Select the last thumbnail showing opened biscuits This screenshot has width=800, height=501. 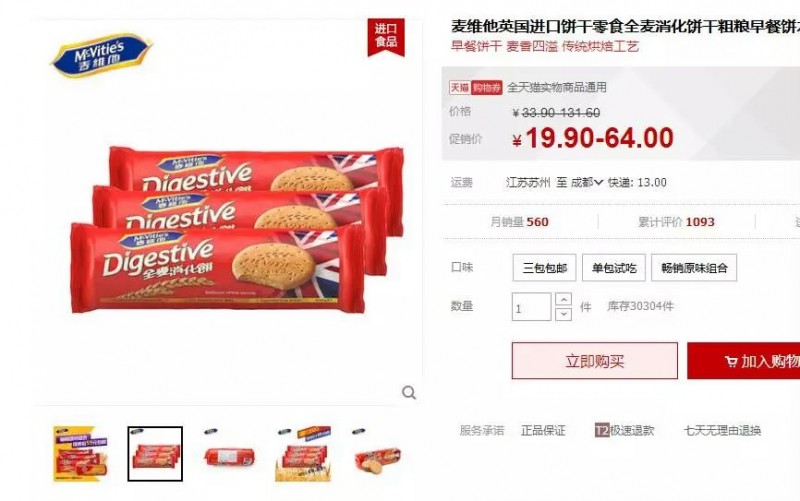point(378,454)
